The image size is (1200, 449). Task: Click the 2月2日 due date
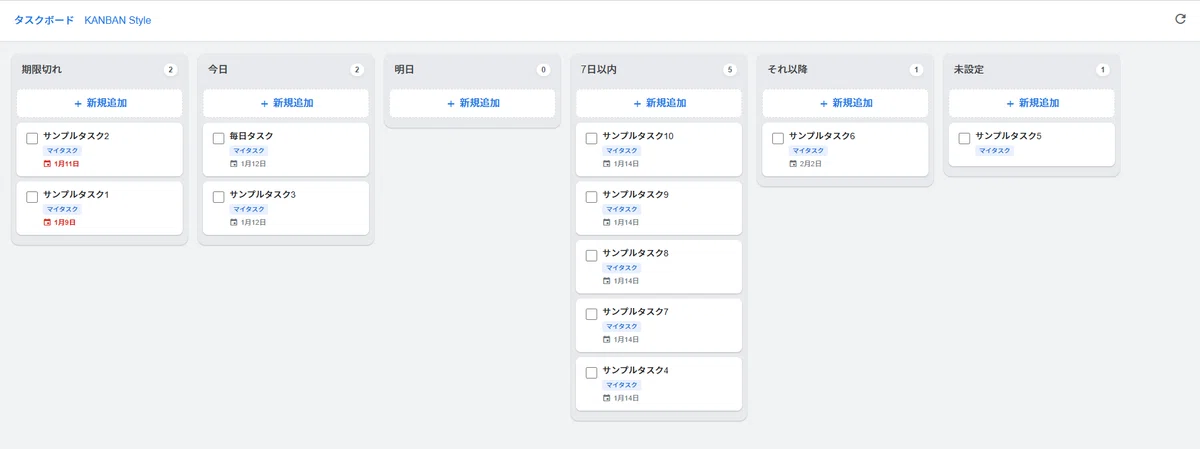811,163
